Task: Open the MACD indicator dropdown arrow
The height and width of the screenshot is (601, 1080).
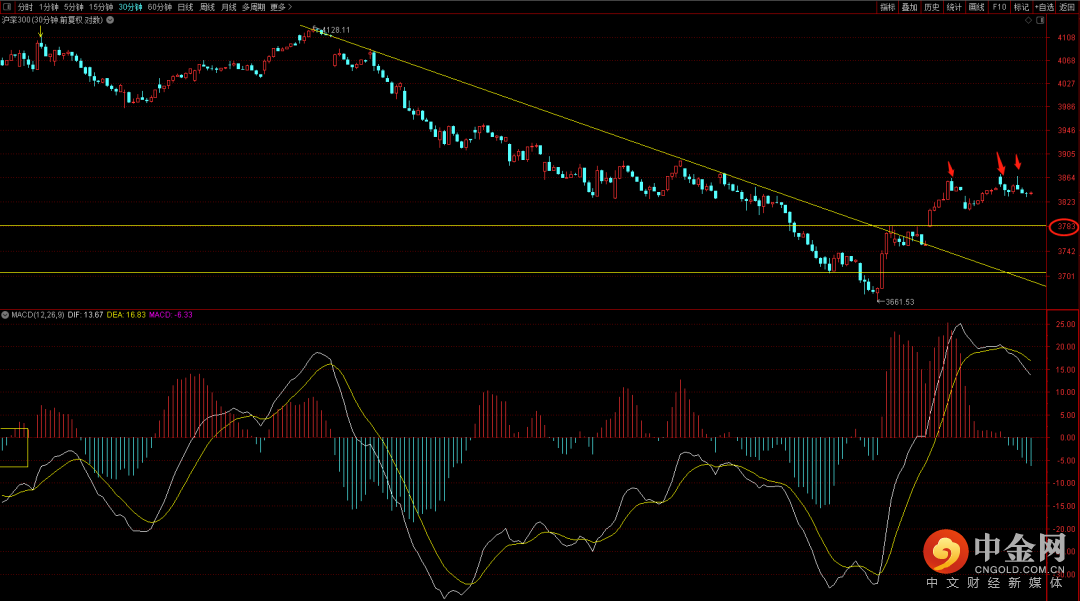Action: tap(6, 315)
